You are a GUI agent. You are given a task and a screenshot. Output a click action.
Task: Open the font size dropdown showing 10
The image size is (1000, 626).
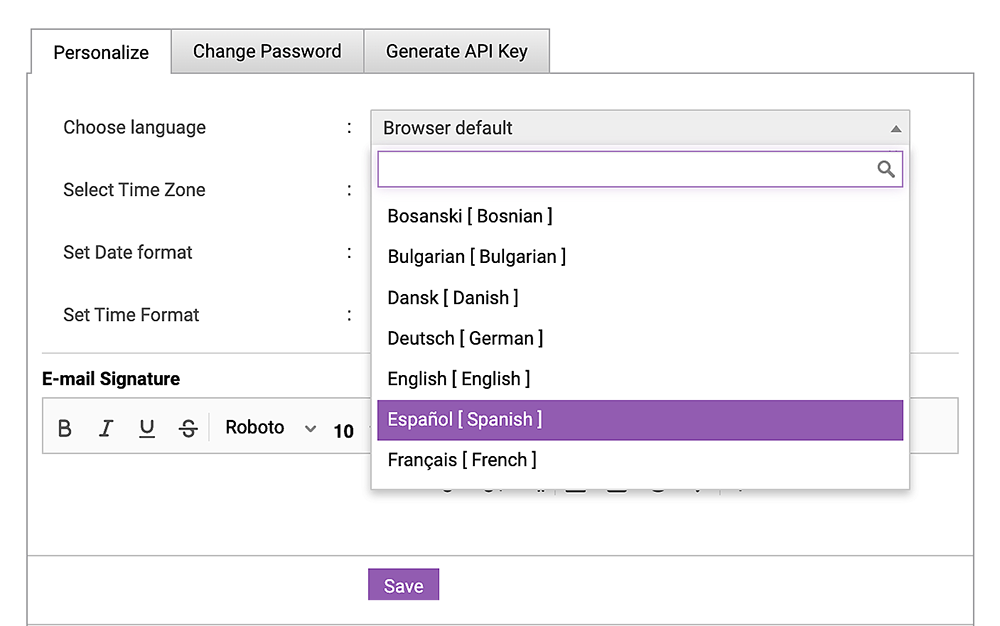pyautogui.click(x=344, y=430)
